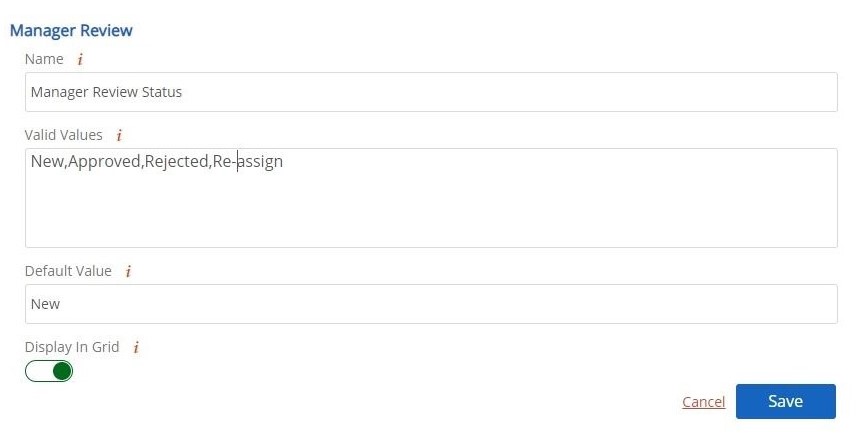Place cursor in 'assign' after Re- hyphen
Image resolution: width=868 pixels, height=436 pixels.
261,162
